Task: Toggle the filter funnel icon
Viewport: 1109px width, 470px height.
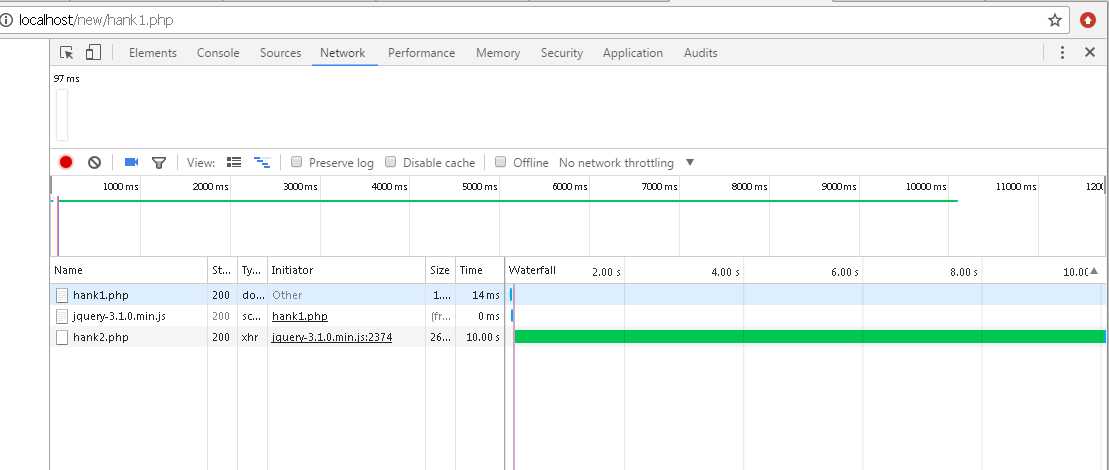Action: click(159, 163)
